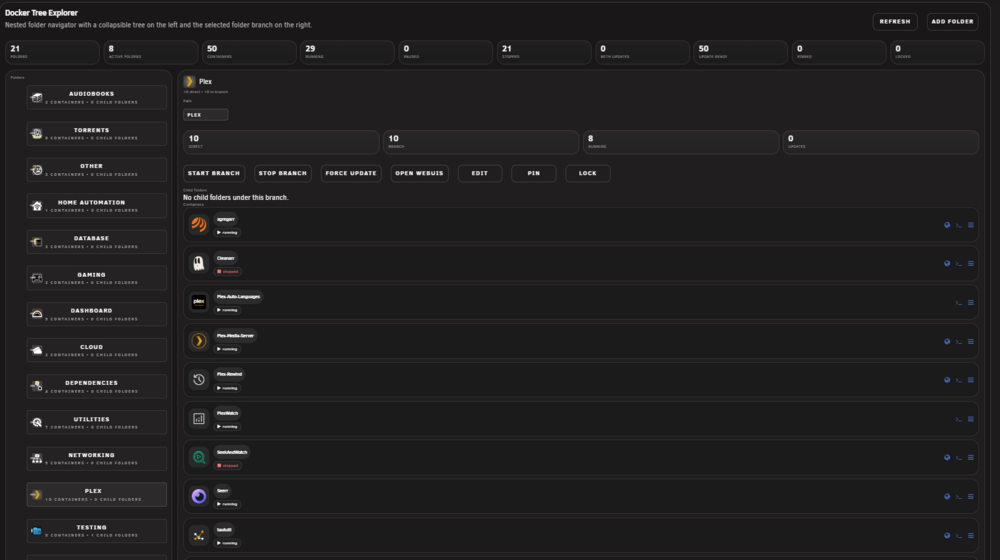Open the Database folder
Screen dimensions: 1000x560
click(x=96, y=242)
